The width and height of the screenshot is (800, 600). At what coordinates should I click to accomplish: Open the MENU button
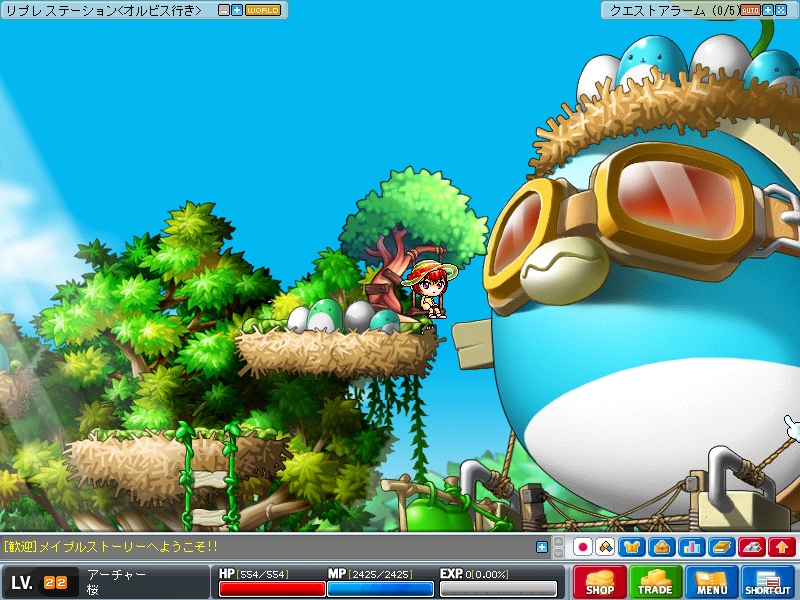pos(712,582)
